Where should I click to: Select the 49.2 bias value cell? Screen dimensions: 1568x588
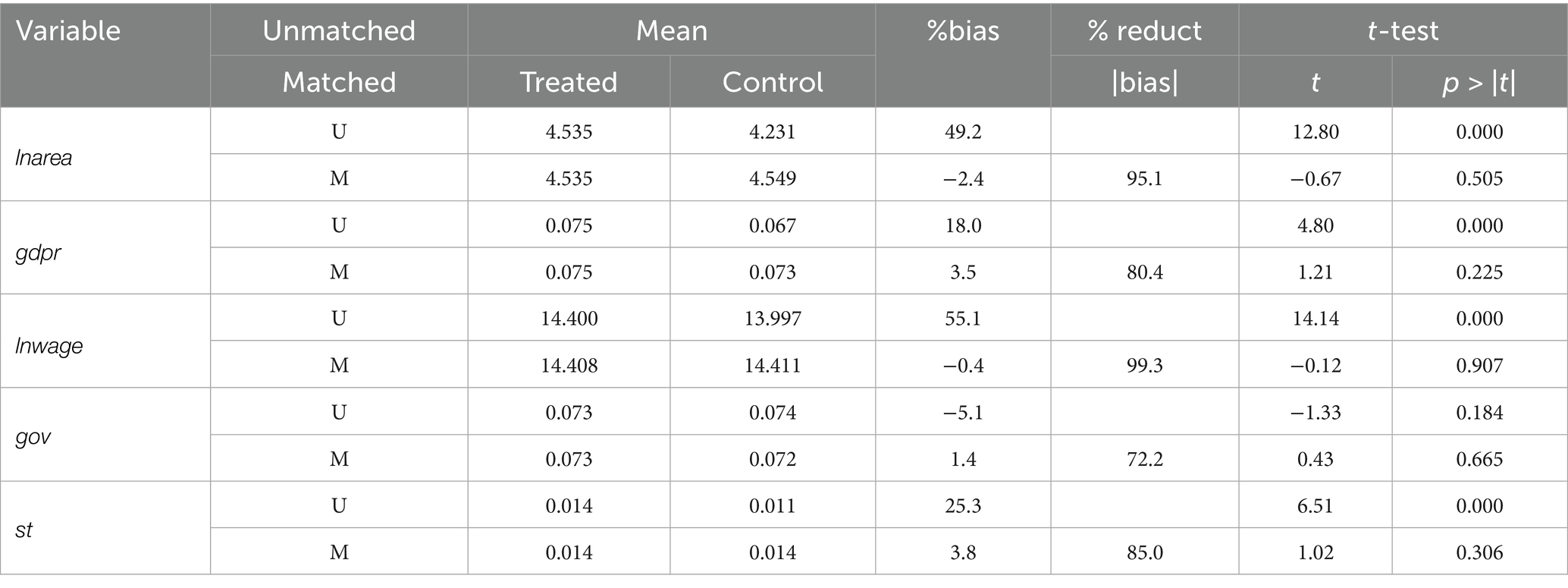[963, 132]
